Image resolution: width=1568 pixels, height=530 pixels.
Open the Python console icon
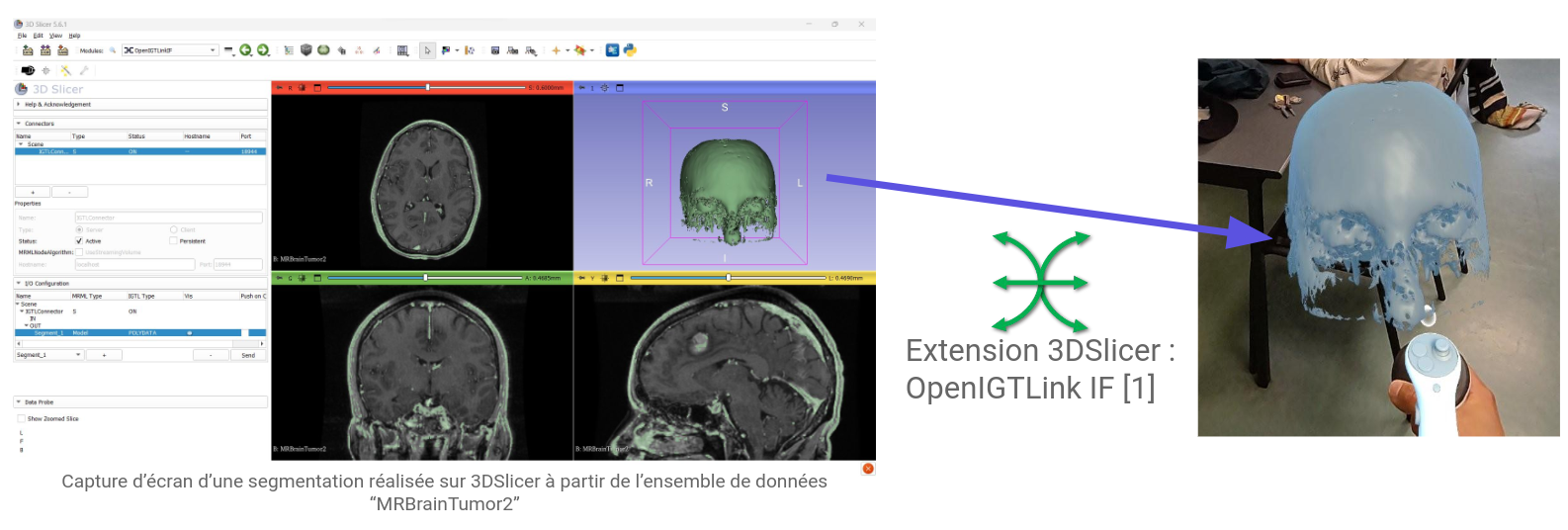pyautogui.click(x=630, y=50)
